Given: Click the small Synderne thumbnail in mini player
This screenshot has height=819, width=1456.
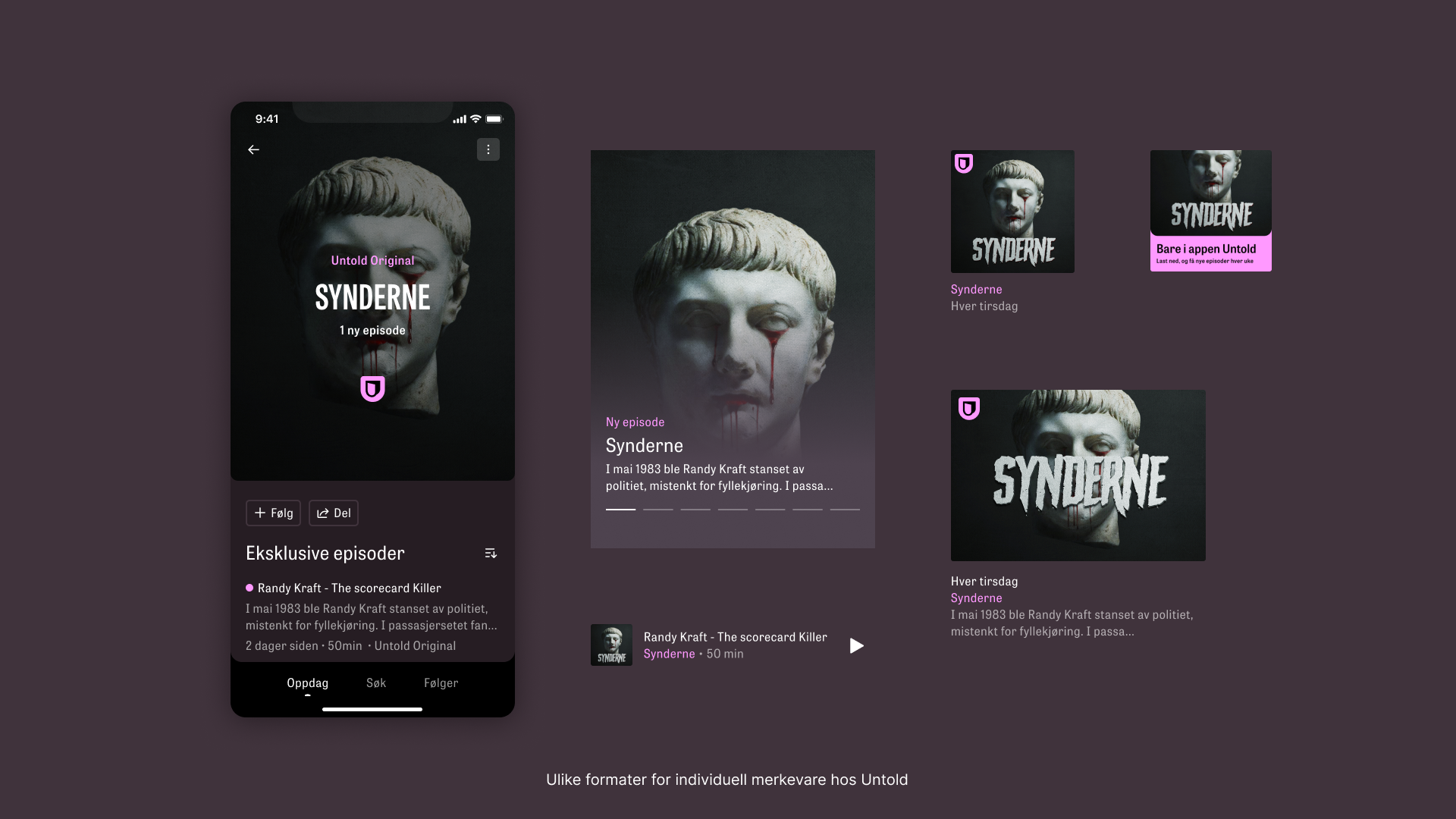Looking at the screenshot, I should point(611,645).
